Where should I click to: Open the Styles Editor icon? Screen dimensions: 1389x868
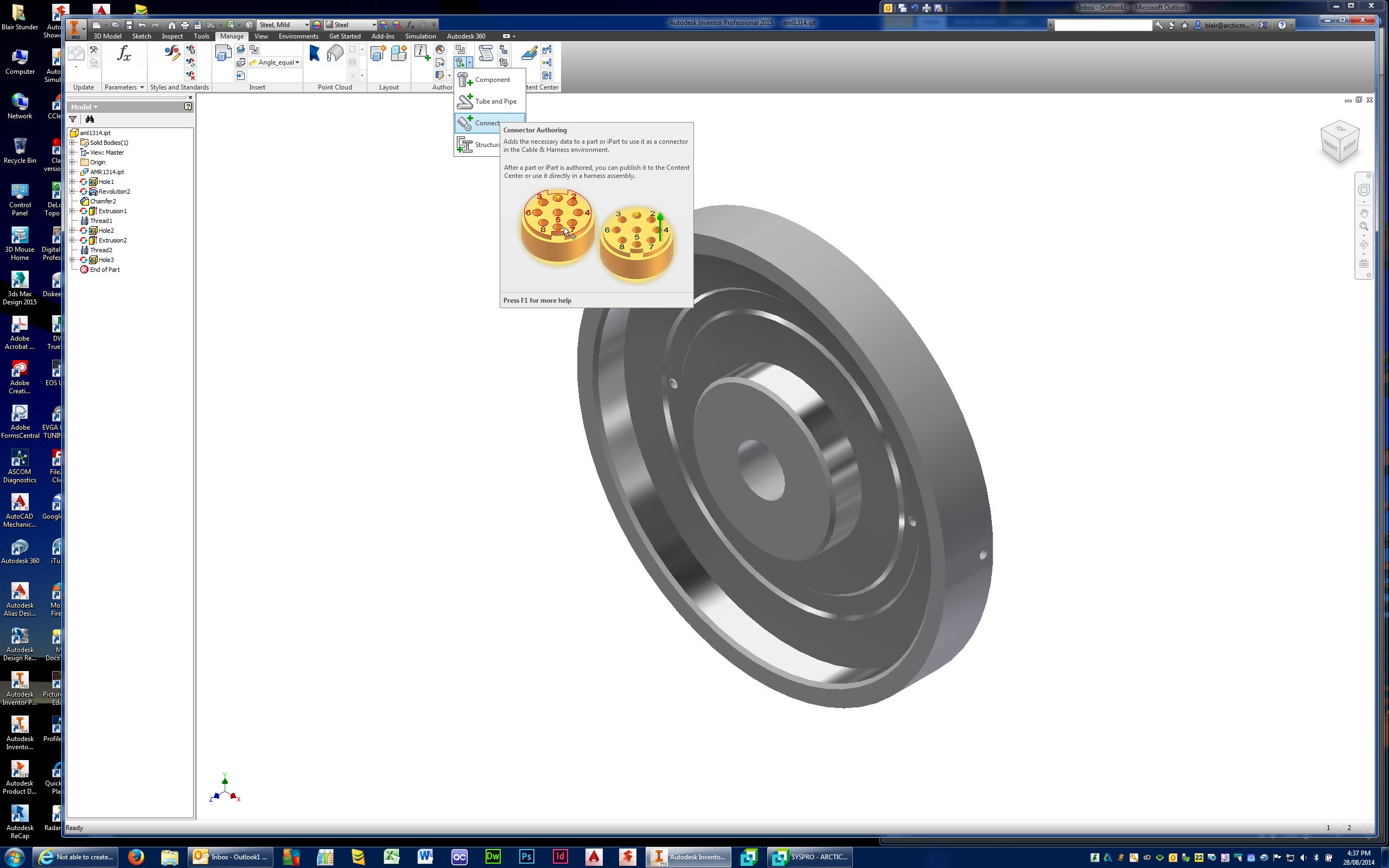tap(171, 54)
